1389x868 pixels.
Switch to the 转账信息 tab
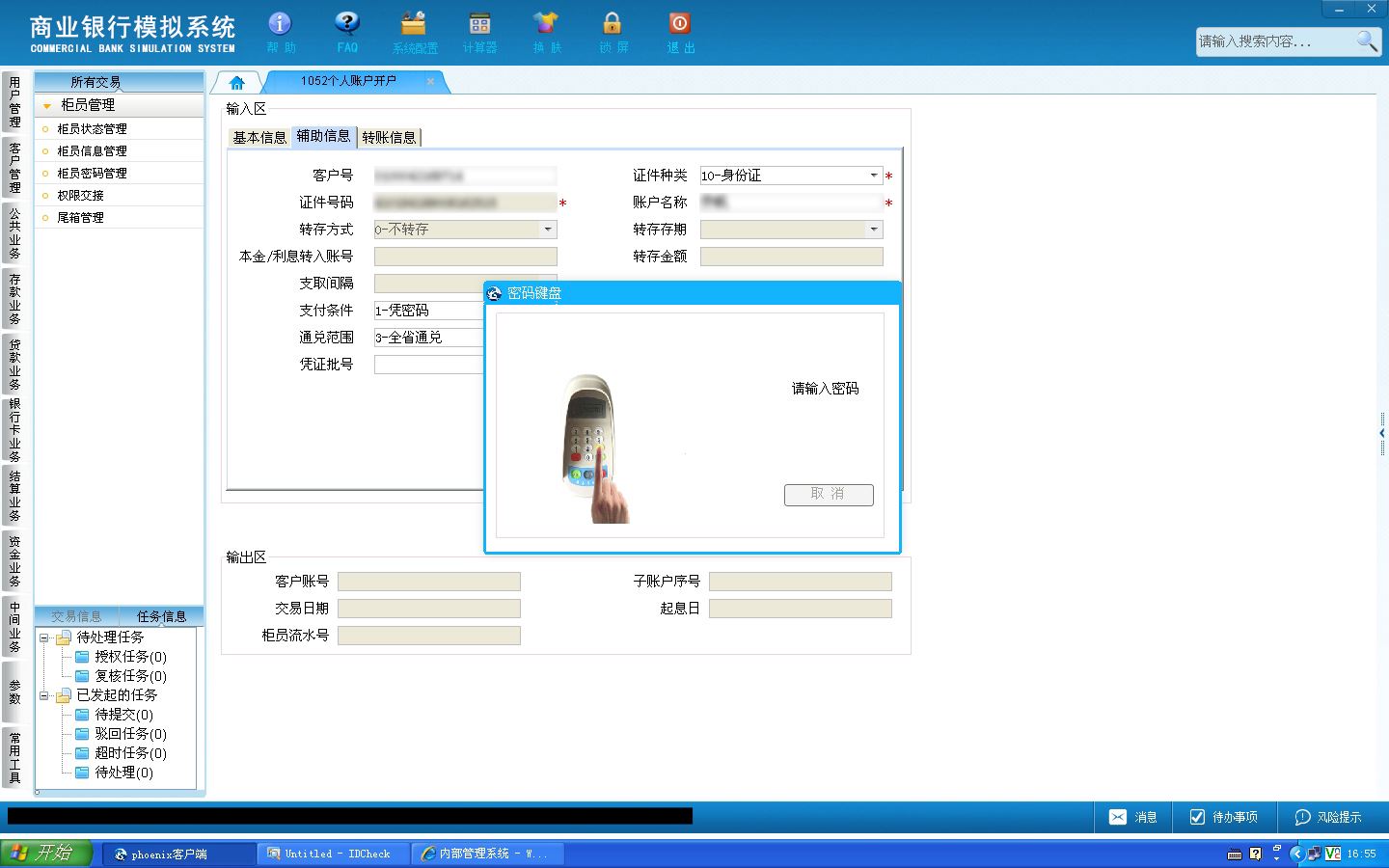coord(389,137)
